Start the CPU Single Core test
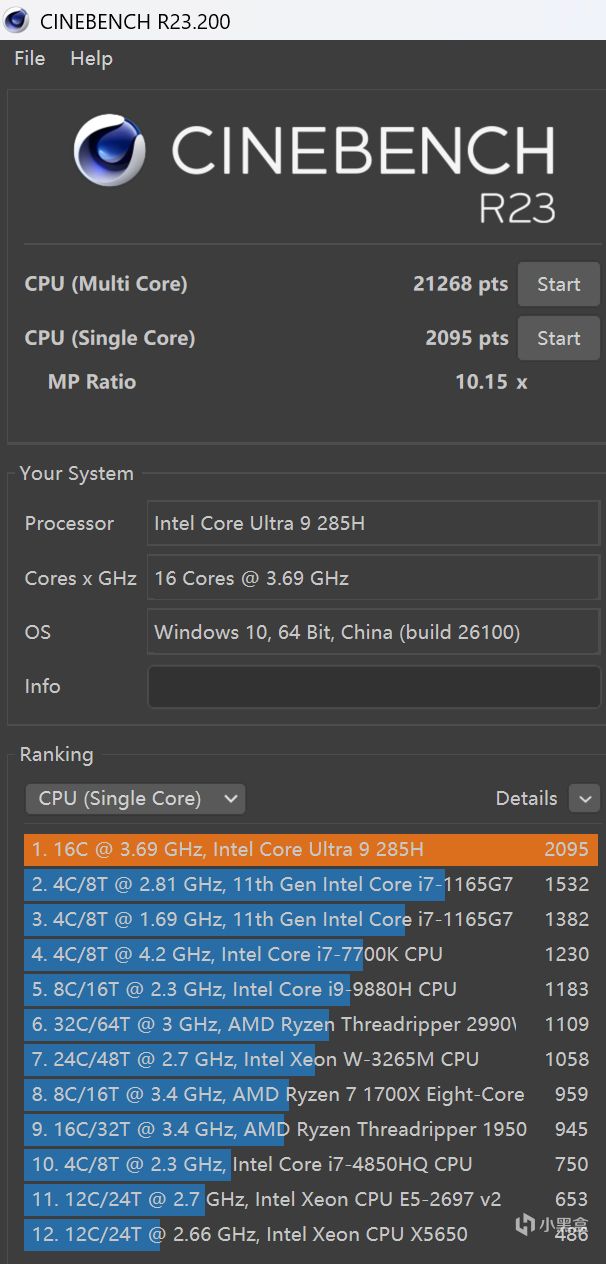 click(x=558, y=338)
